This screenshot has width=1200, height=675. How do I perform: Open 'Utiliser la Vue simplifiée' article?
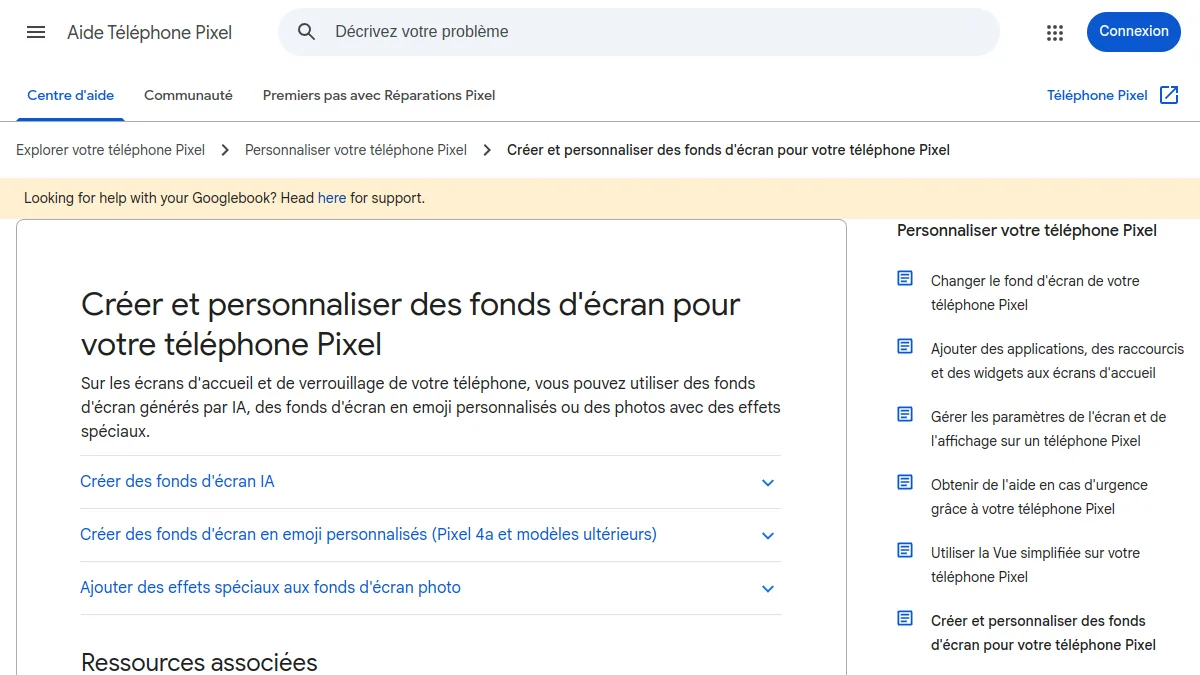click(1035, 565)
